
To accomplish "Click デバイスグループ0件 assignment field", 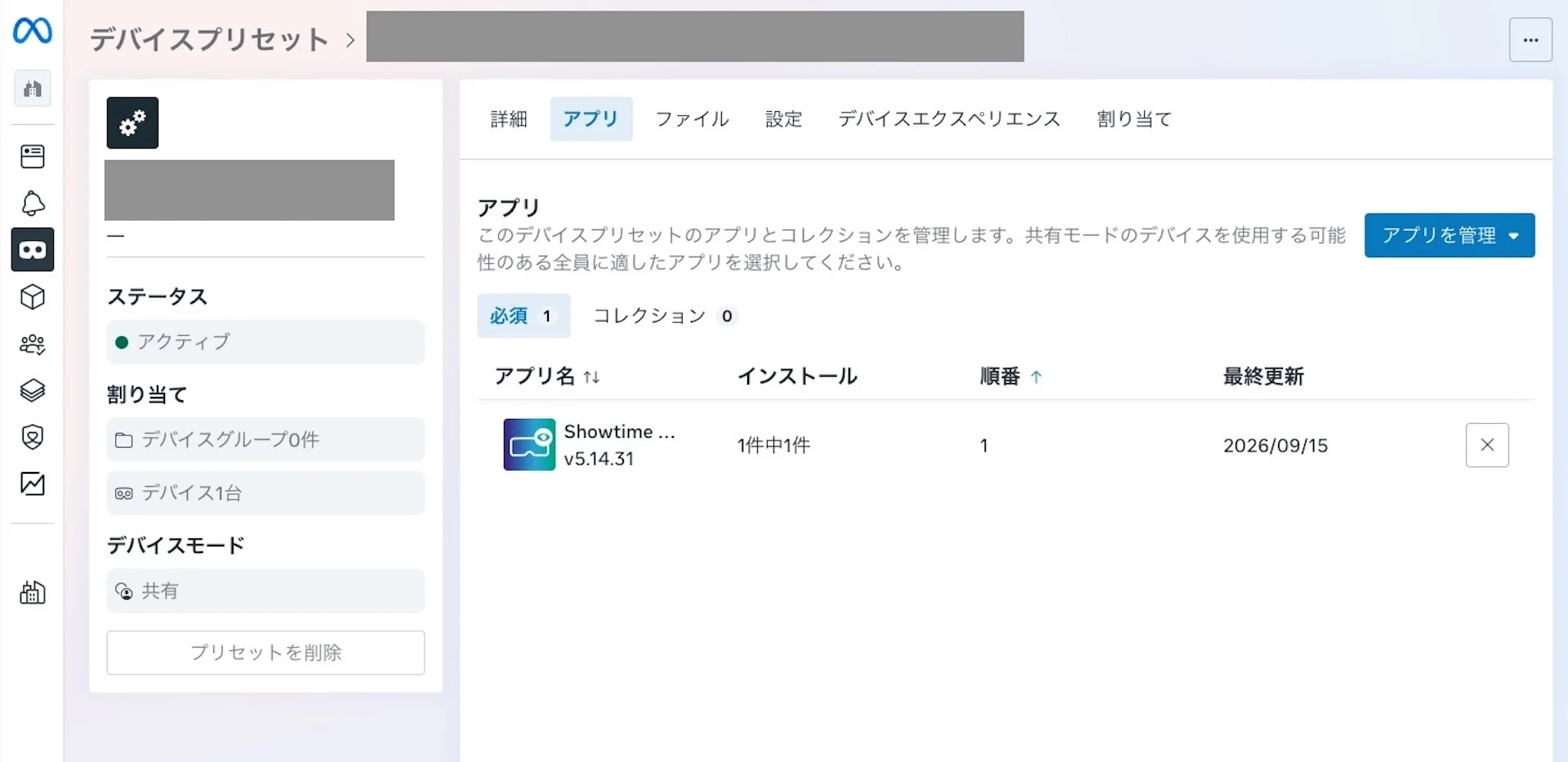I will point(265,439).
